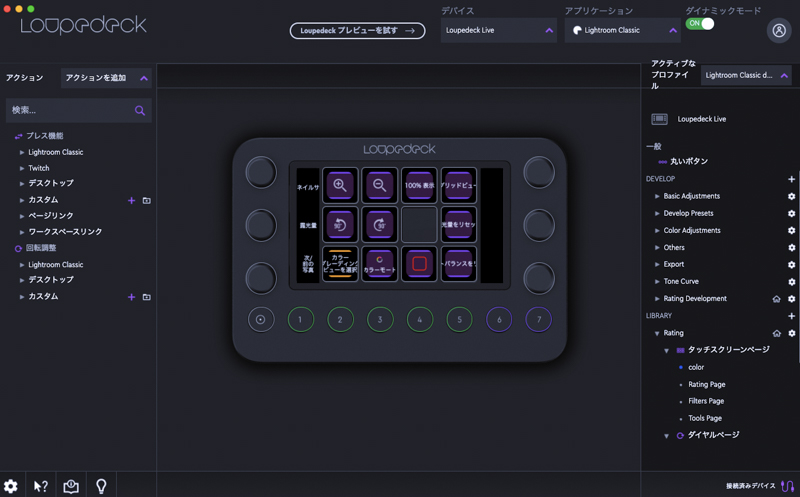Click home icon beside Rating workspace
Image resolution: width=800 pixels, height=497 pixels.
click(x=777, y=333)
